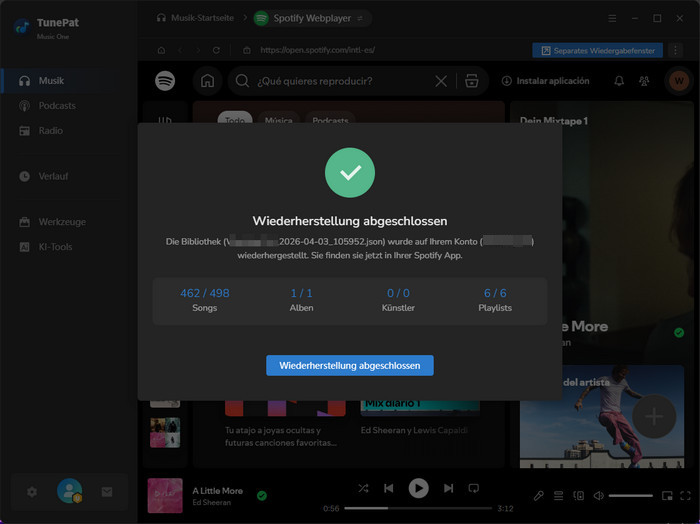Image resolution: width=700 pixels, height=524 pixels.
Task: Select the Podcasts filter chip
Action: point(330,117)
